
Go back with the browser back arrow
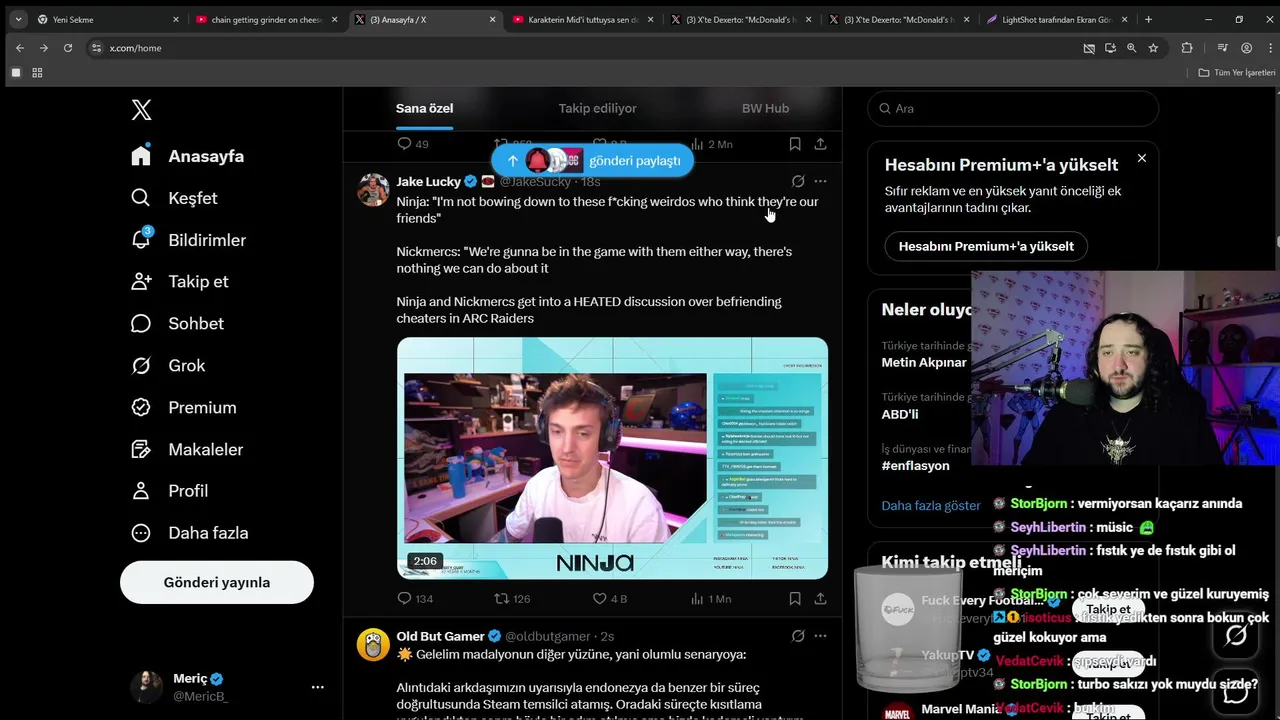[20, 48]
